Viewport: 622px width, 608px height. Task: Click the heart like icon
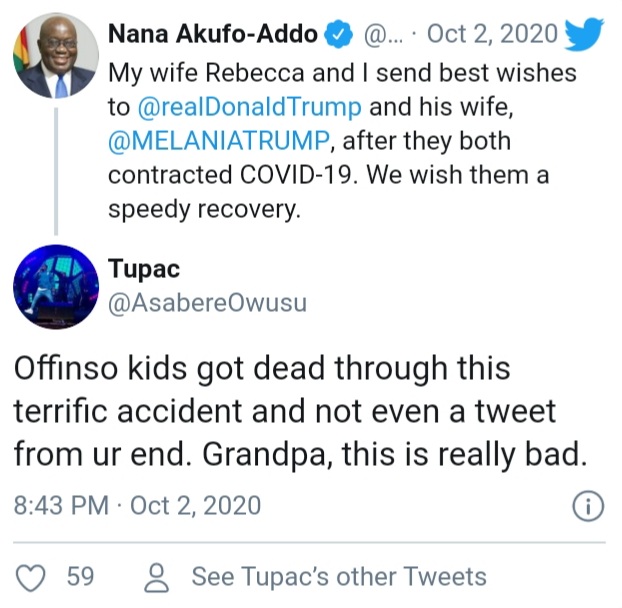click(34, 576)
